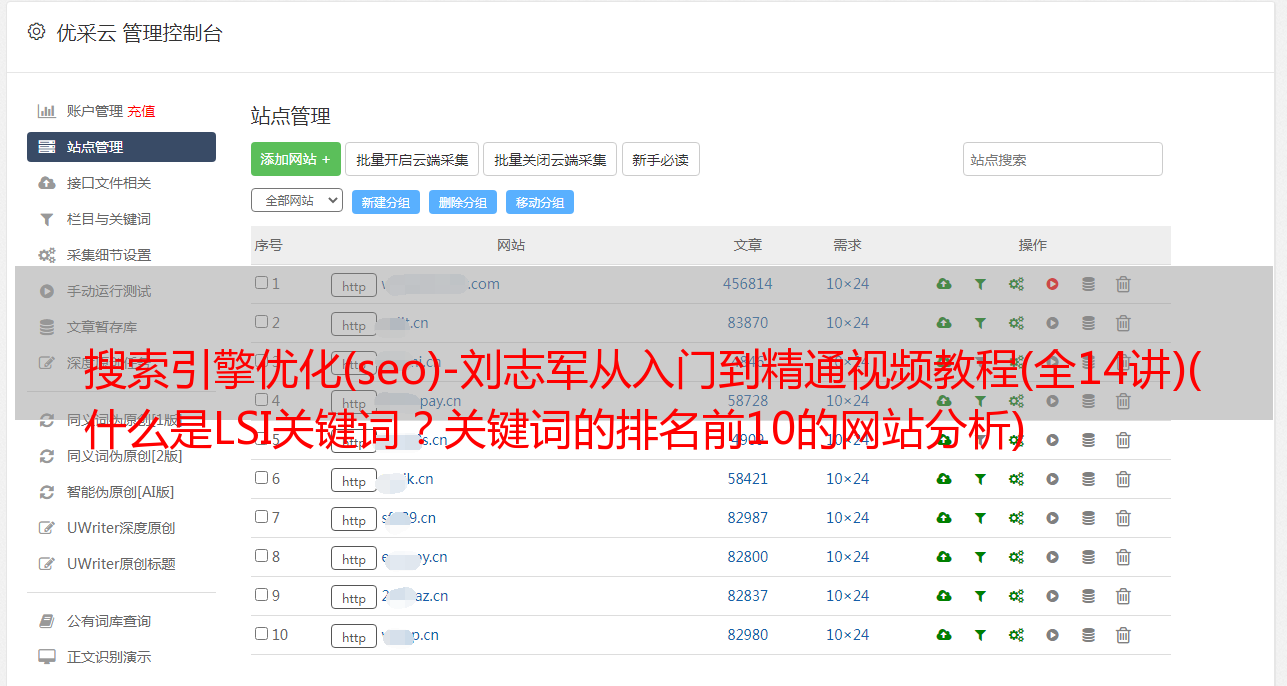Tick the checkbox for site 8
Screen dimensions: 1287x686
261,556
